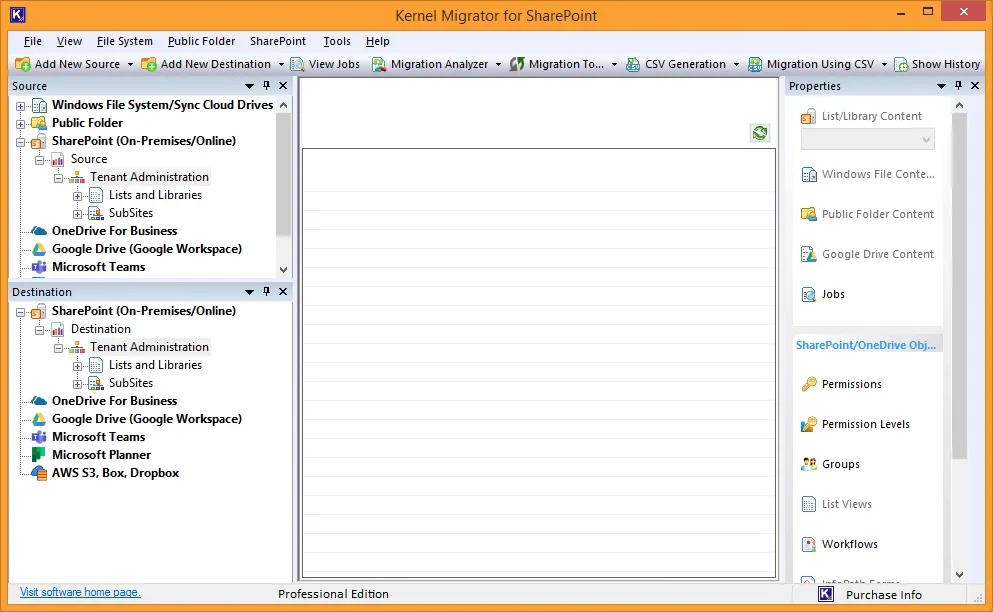993x612 pixels.
Task: Collapse Tenant Administration in the Source tree
Action: click(x=58, y=178)
